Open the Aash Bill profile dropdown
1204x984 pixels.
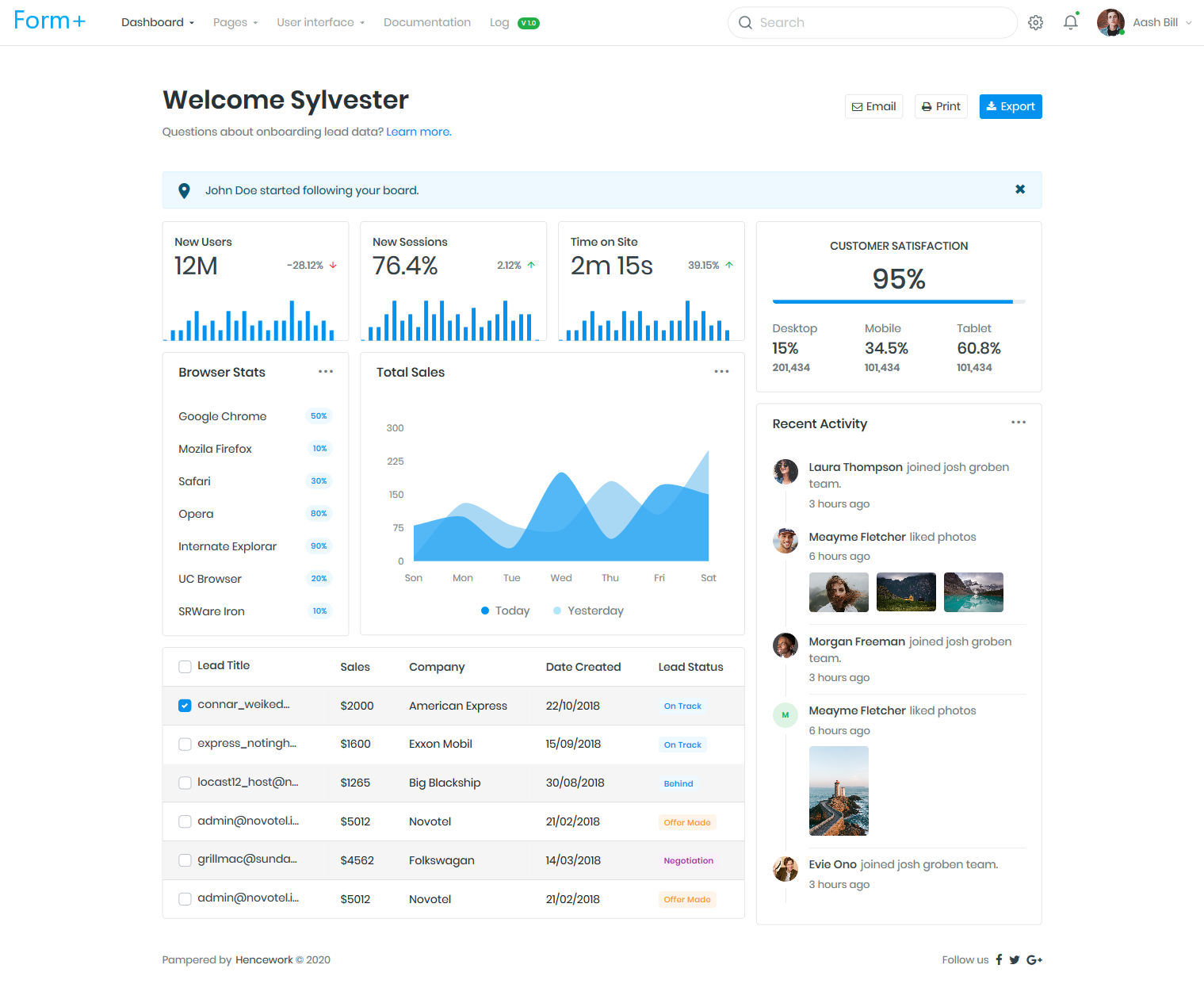[x=1145, y=22]
